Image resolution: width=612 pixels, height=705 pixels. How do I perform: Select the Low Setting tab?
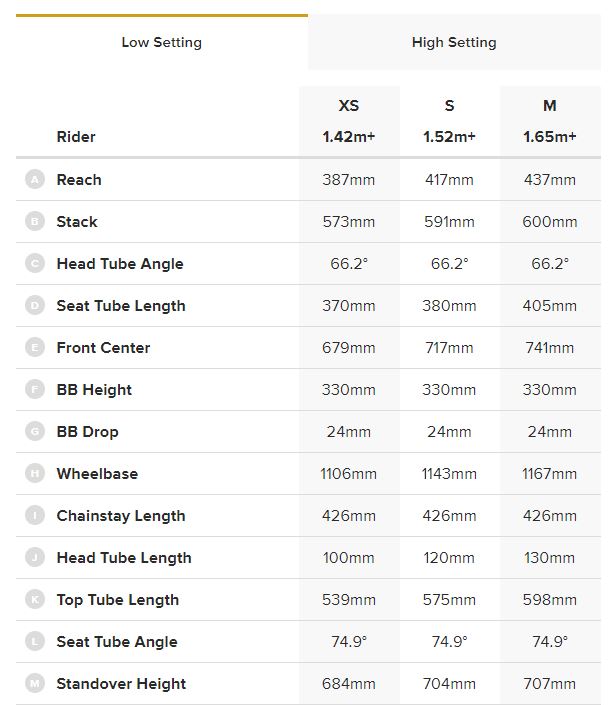pos(161,43)
